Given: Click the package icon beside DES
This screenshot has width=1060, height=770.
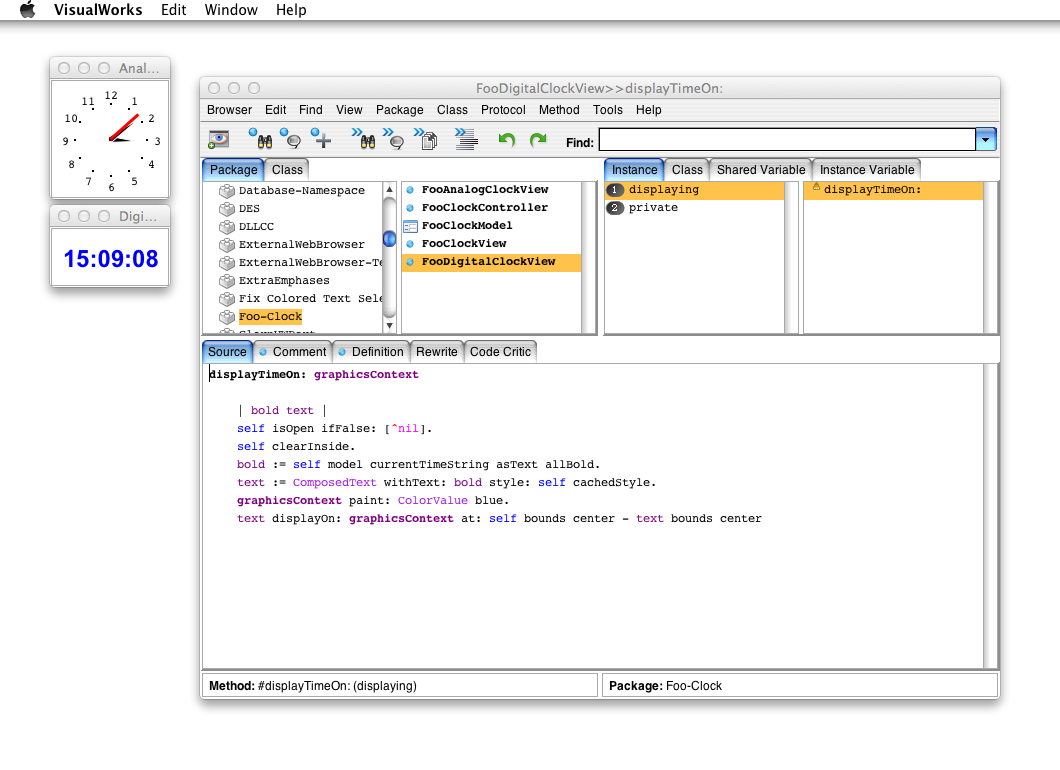Looking at the screenshot, I should pos(226,209).
